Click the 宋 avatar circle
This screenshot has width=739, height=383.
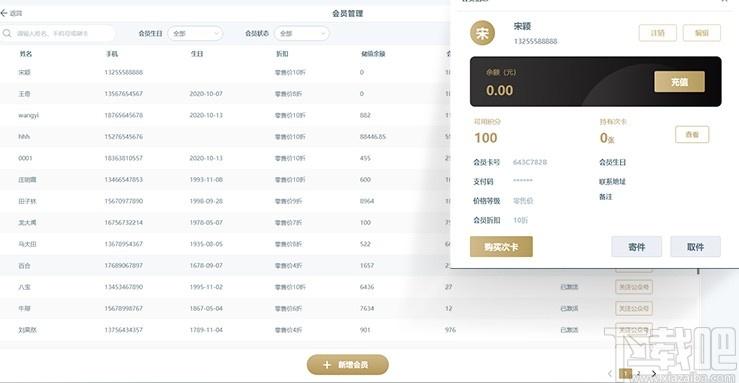pos(482,33)
